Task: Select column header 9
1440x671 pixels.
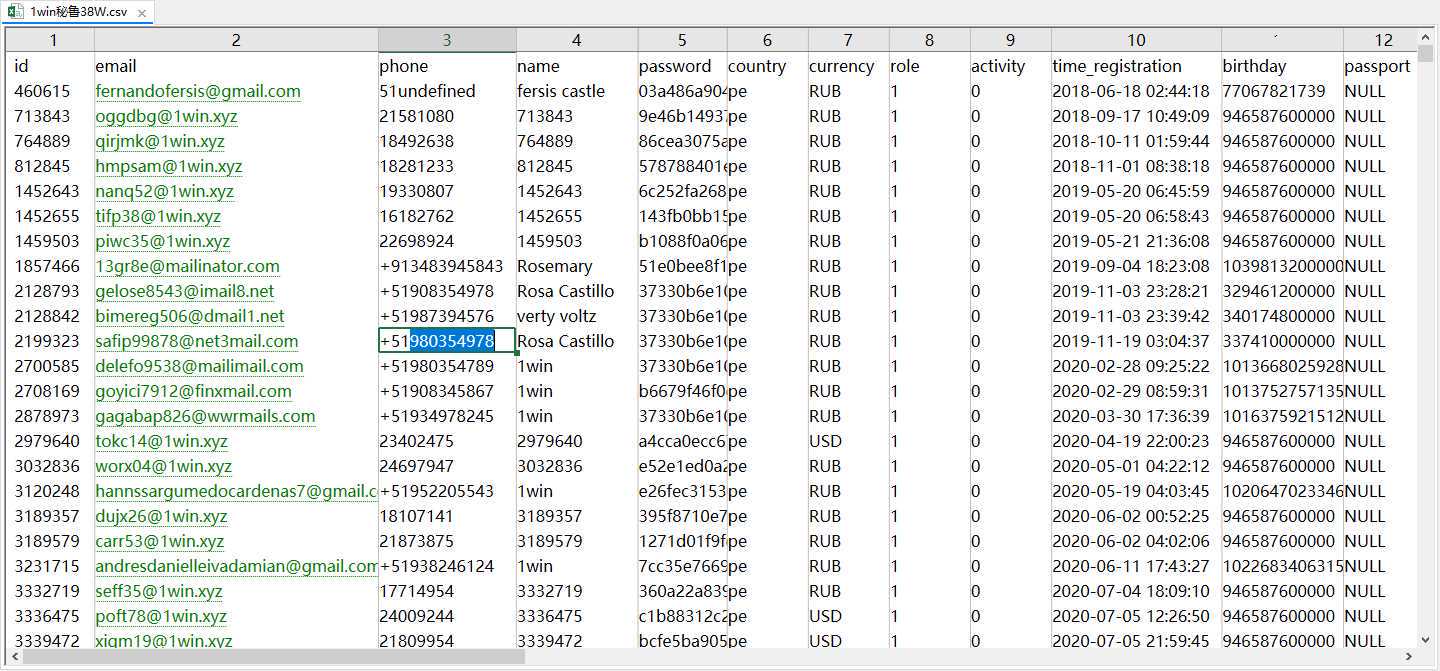Action: [1010, 40]
